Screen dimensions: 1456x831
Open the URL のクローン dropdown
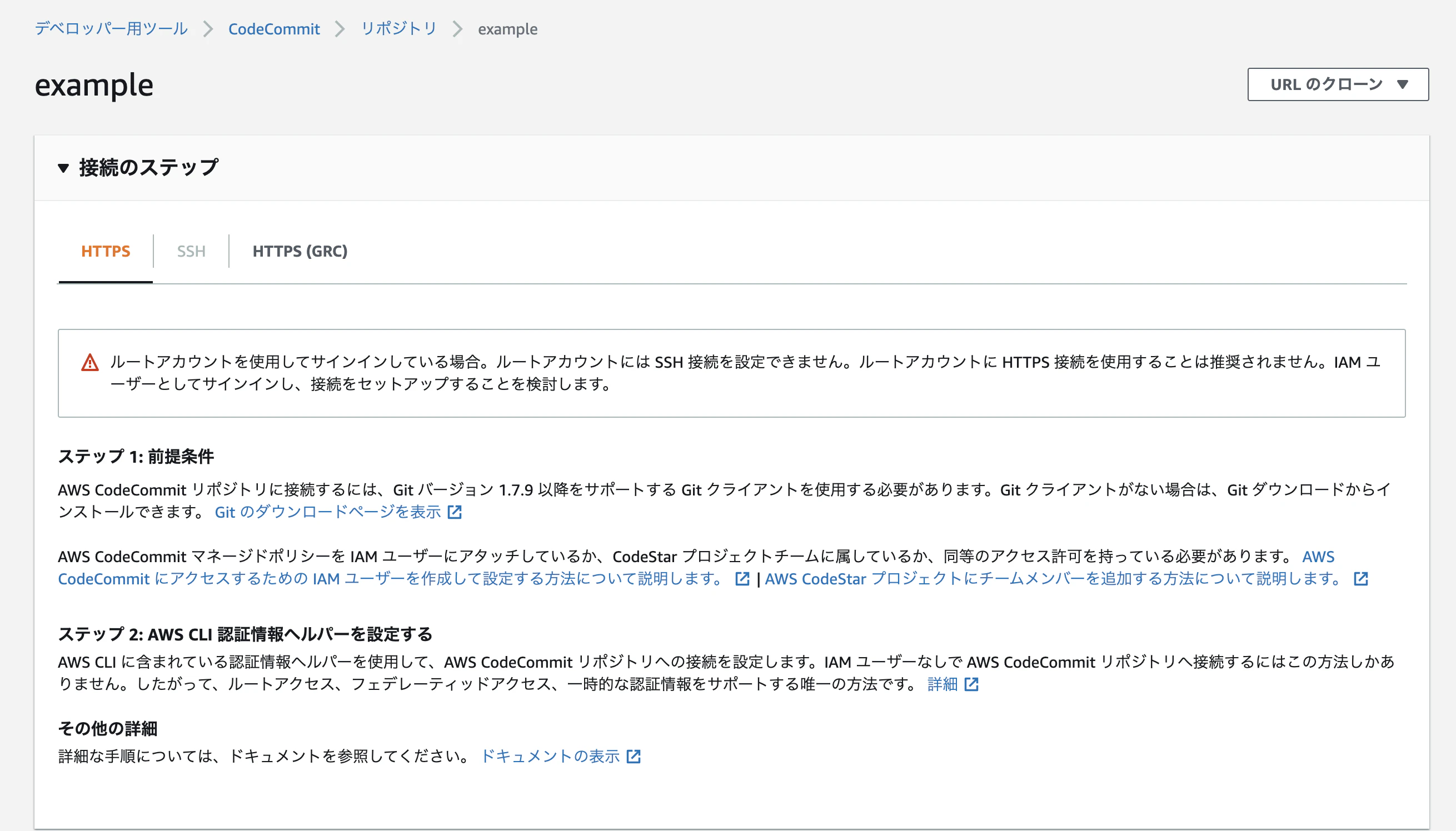pyautogui.click(x=1337, y=84)
